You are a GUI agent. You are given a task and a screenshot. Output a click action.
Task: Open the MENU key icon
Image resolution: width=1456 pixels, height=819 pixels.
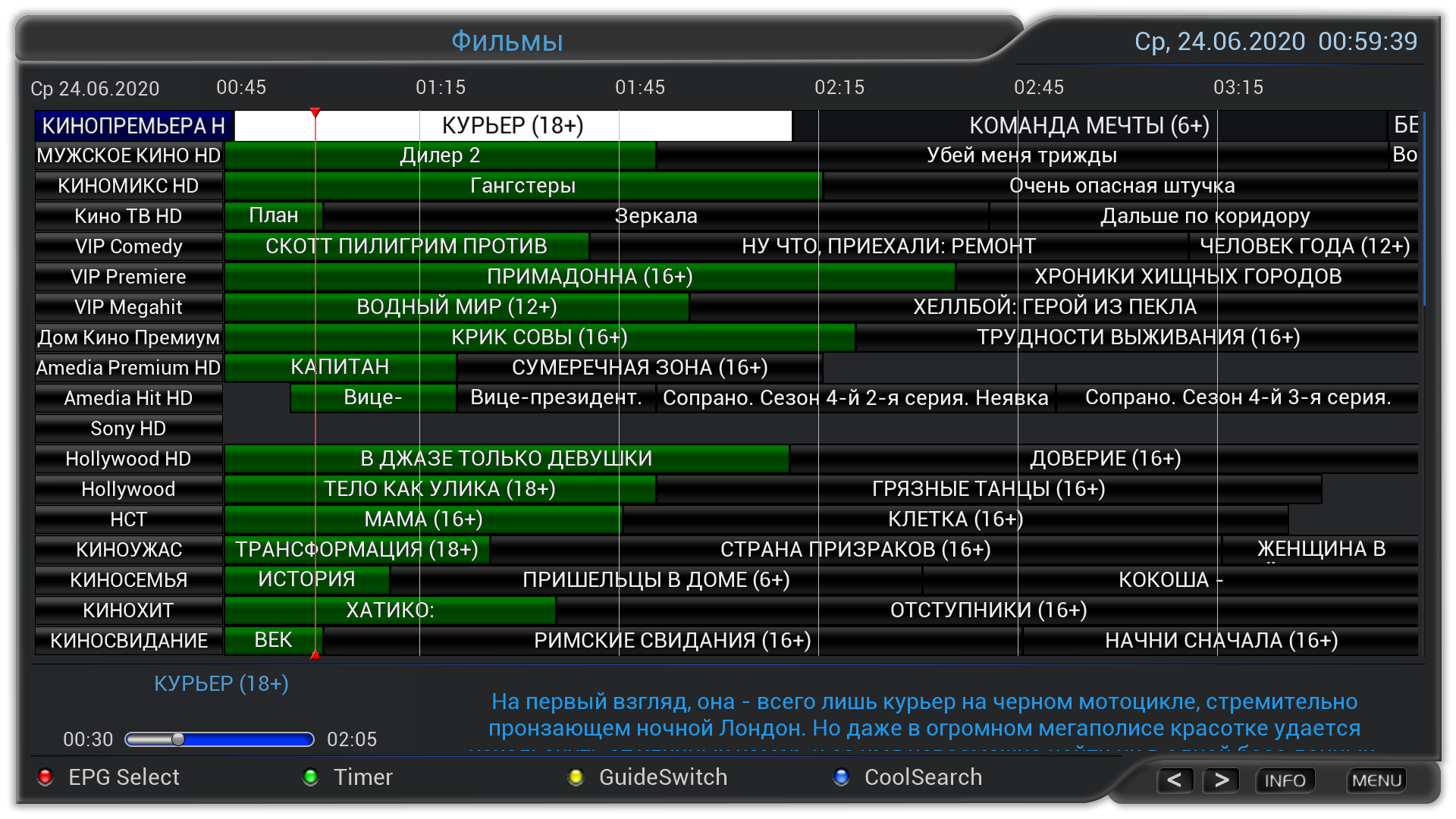[x=1376, y=780]
